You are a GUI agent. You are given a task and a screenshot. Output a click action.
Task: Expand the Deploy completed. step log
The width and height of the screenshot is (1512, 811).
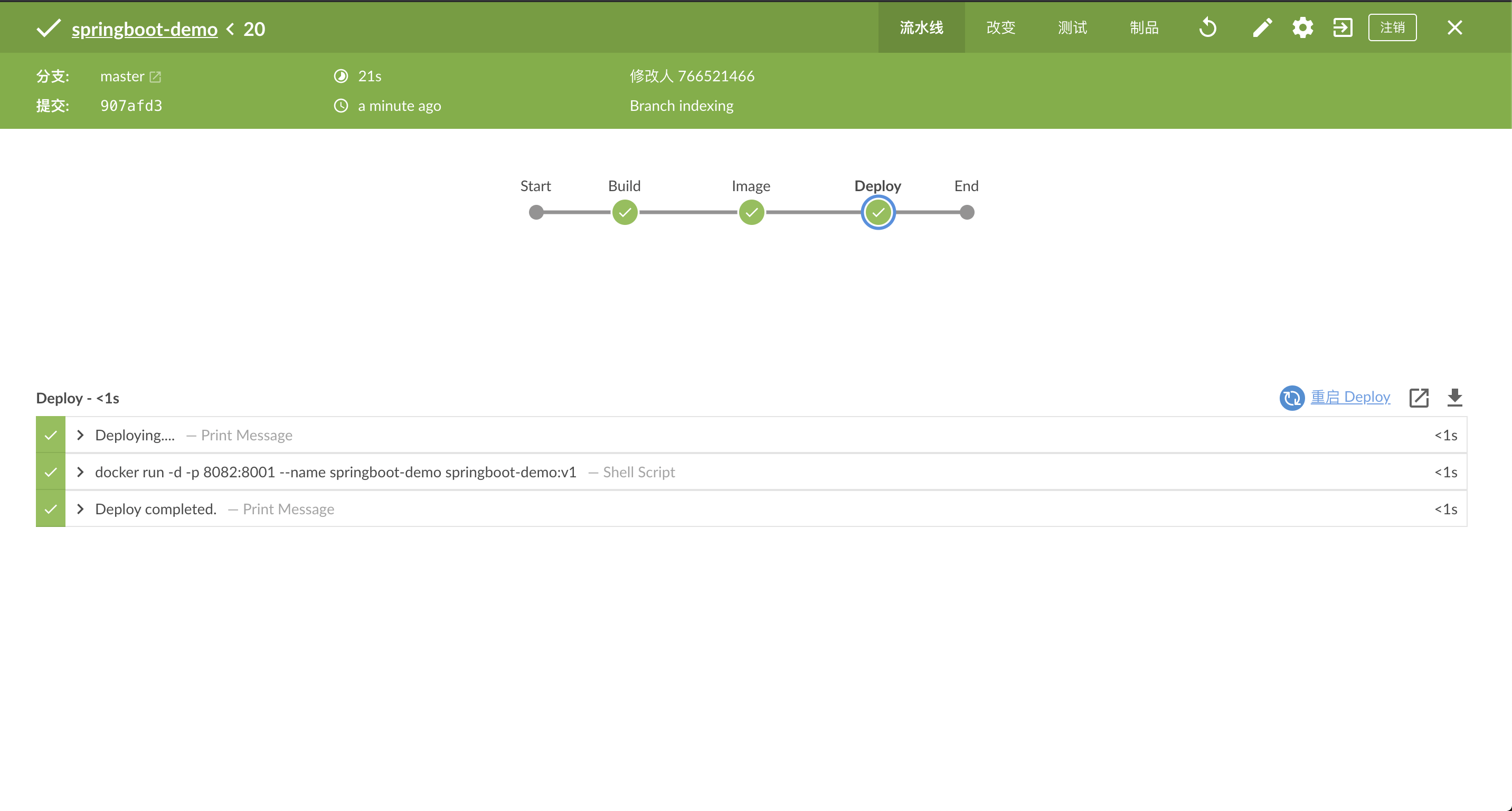pos(80,509)
